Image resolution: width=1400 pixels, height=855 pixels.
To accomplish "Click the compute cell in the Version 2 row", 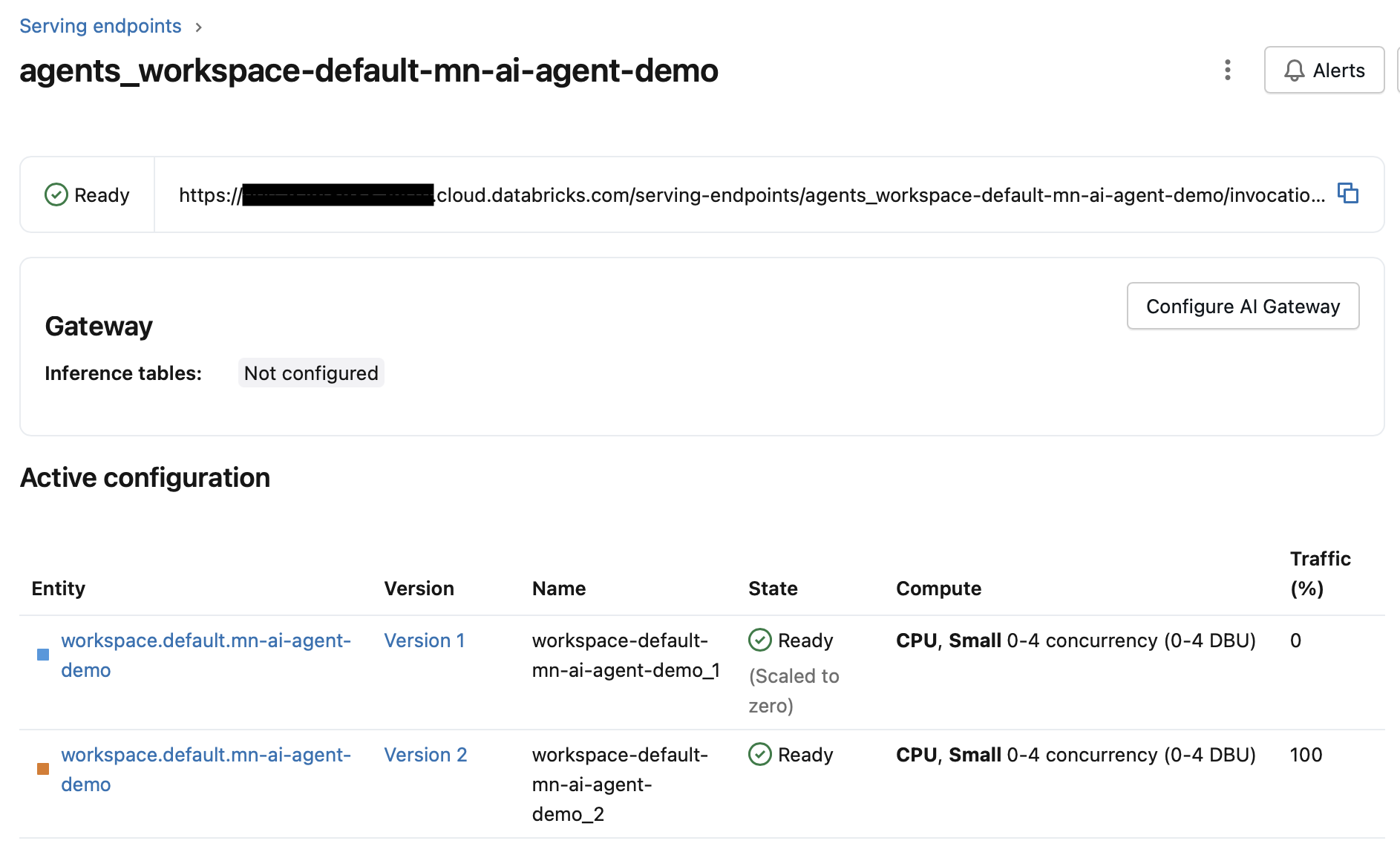I will [1076, 754].
